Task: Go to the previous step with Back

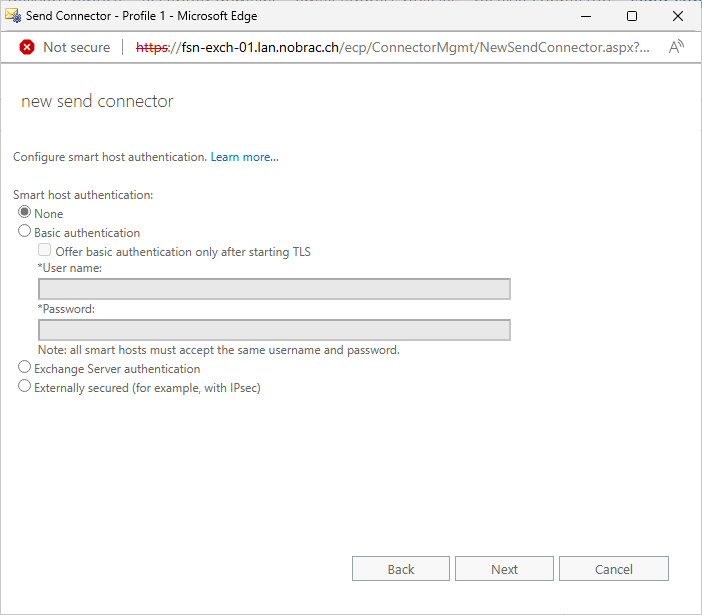Action: click(x=401, y=569)
